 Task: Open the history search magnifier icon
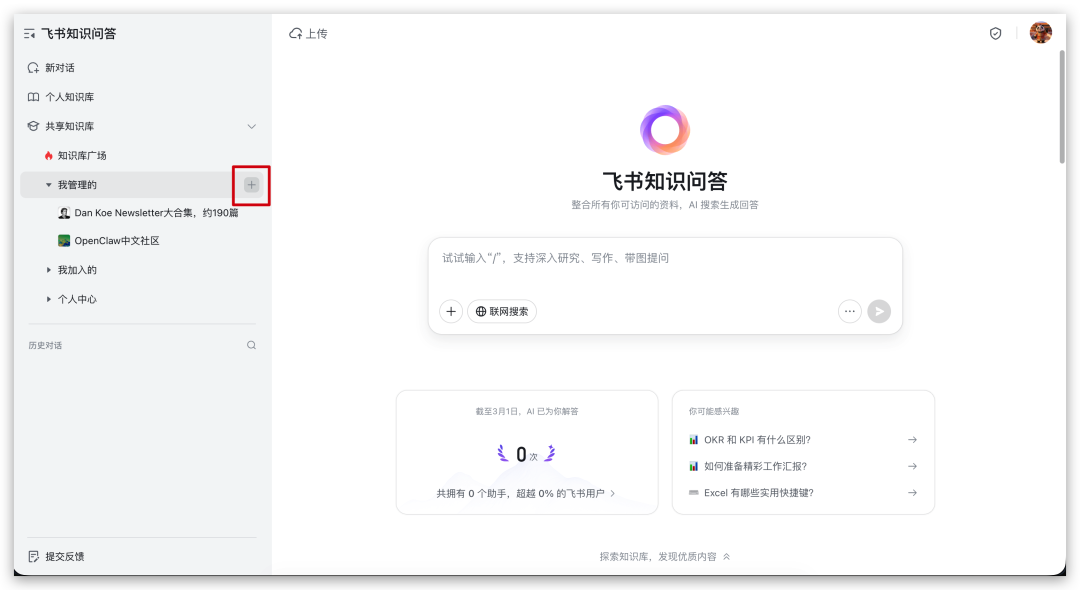pos(251,345)
